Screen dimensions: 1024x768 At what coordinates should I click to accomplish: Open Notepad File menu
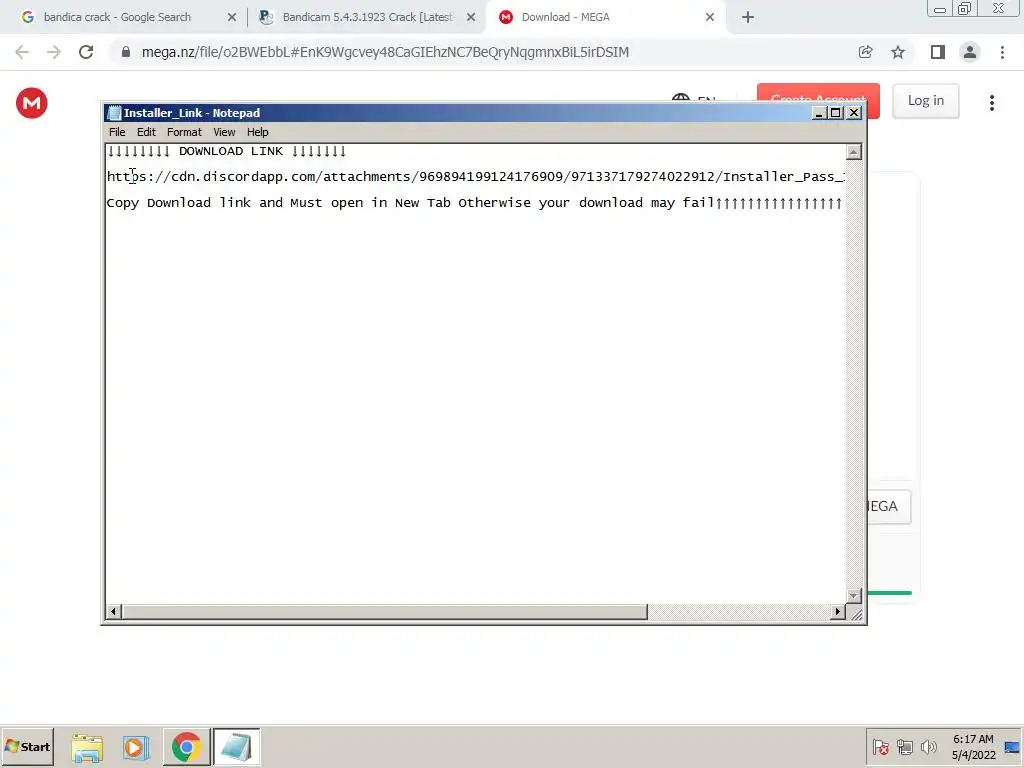(117, 132)
